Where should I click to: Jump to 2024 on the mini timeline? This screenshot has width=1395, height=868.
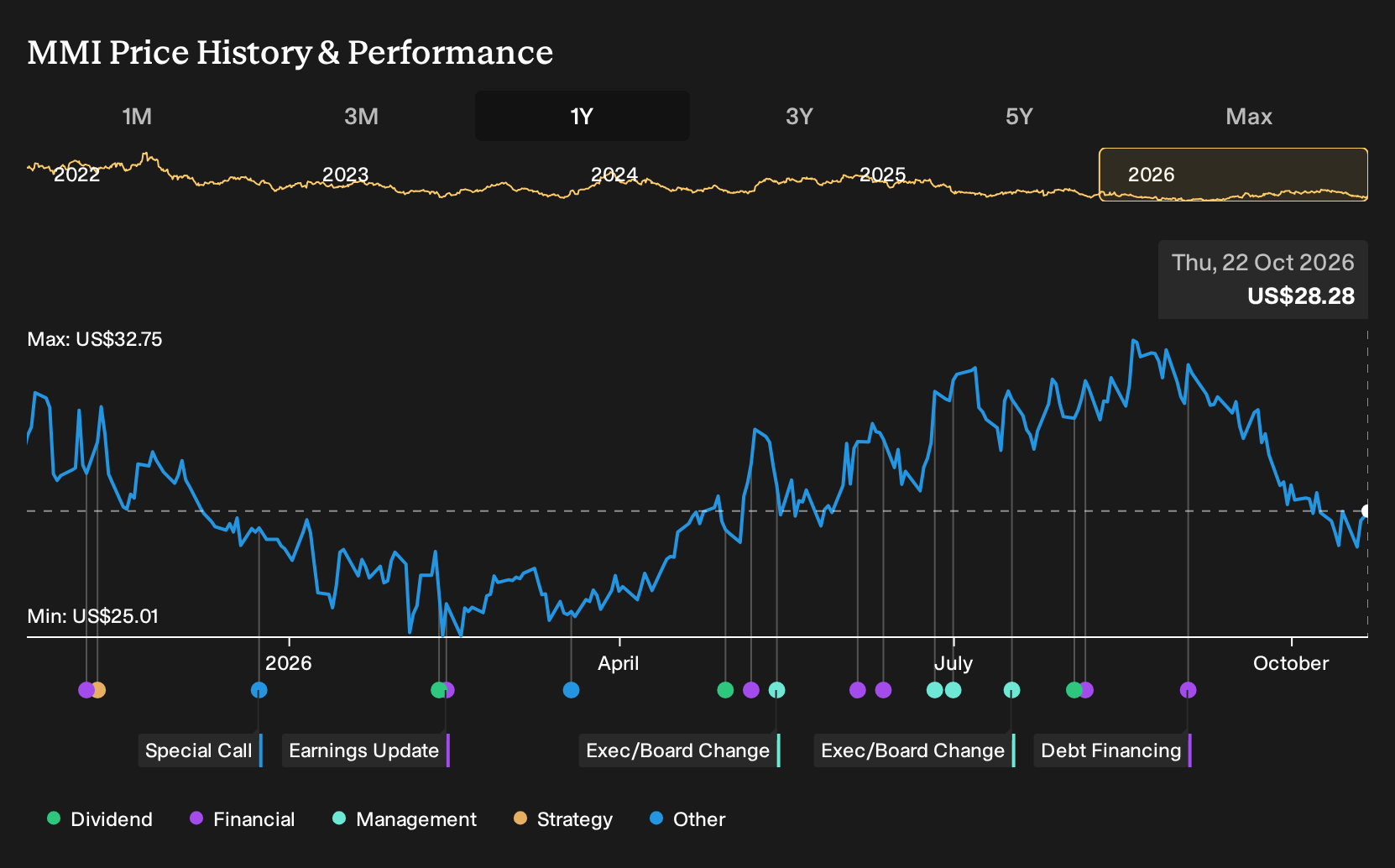pyautogui.click(x=614, y=175)
